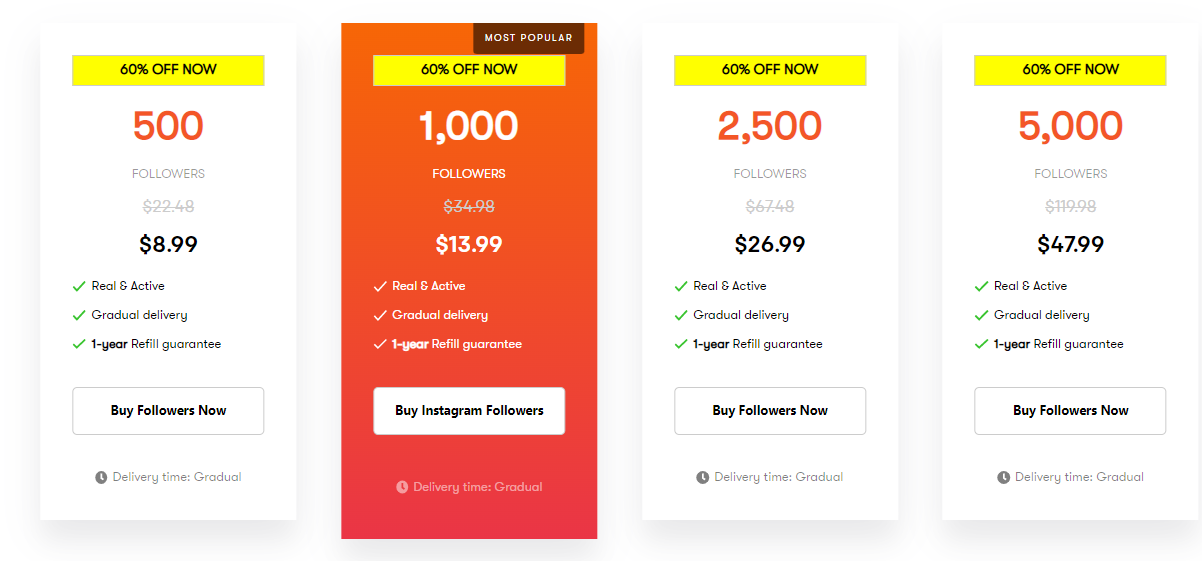Viewport: 1202px width, 561px height.
Task: Select the $13.99 price on the popular plan
Action: [x=469, y=244]
